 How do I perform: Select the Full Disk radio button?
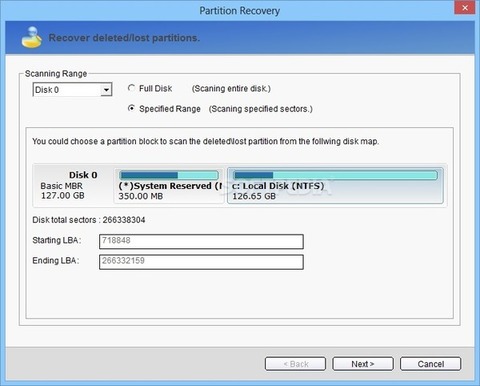point(131,88)
